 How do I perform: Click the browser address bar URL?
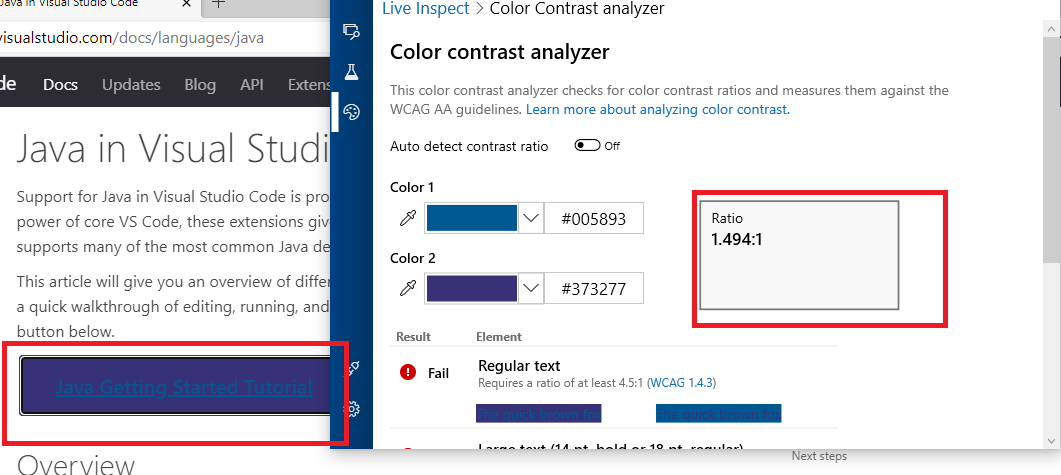click(x=132, y=38)
